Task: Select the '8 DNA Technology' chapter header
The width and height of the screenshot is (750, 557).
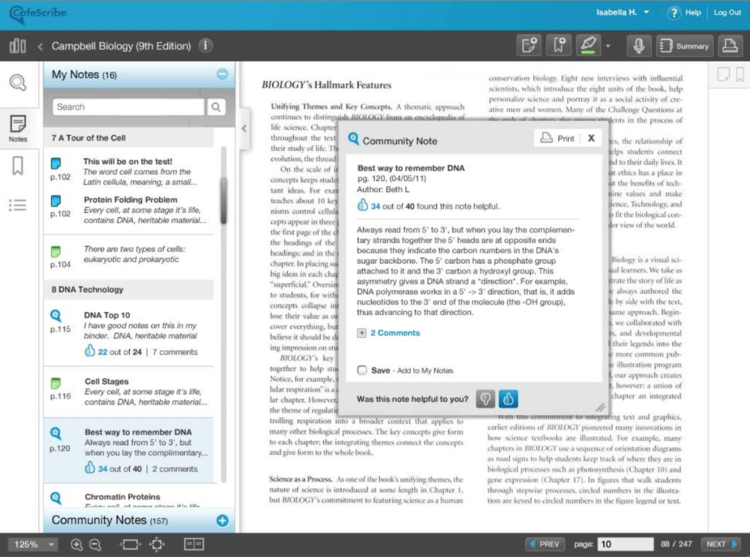Action: pyautogui.click(x=128, y=289)
